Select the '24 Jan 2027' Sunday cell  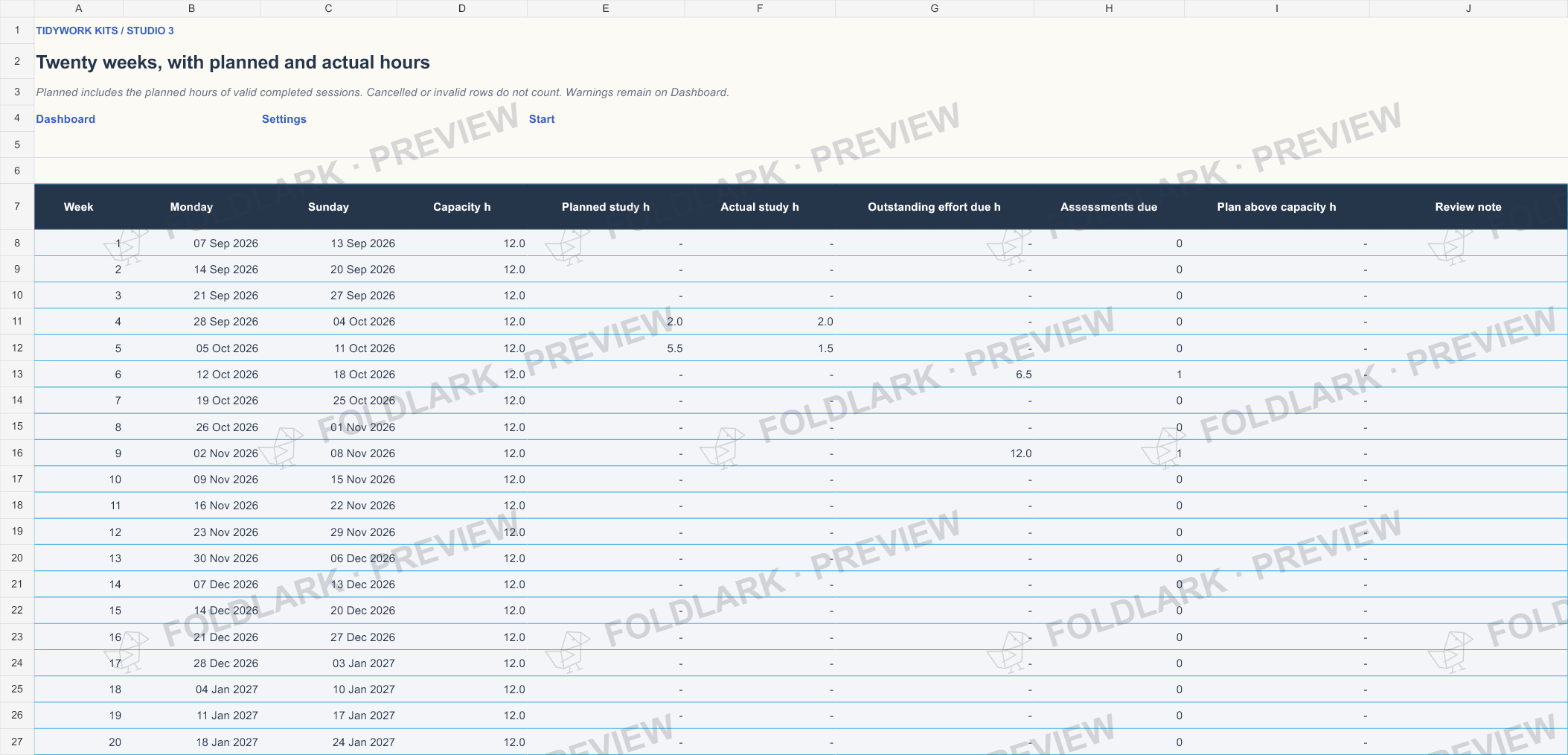pos(328,742)
